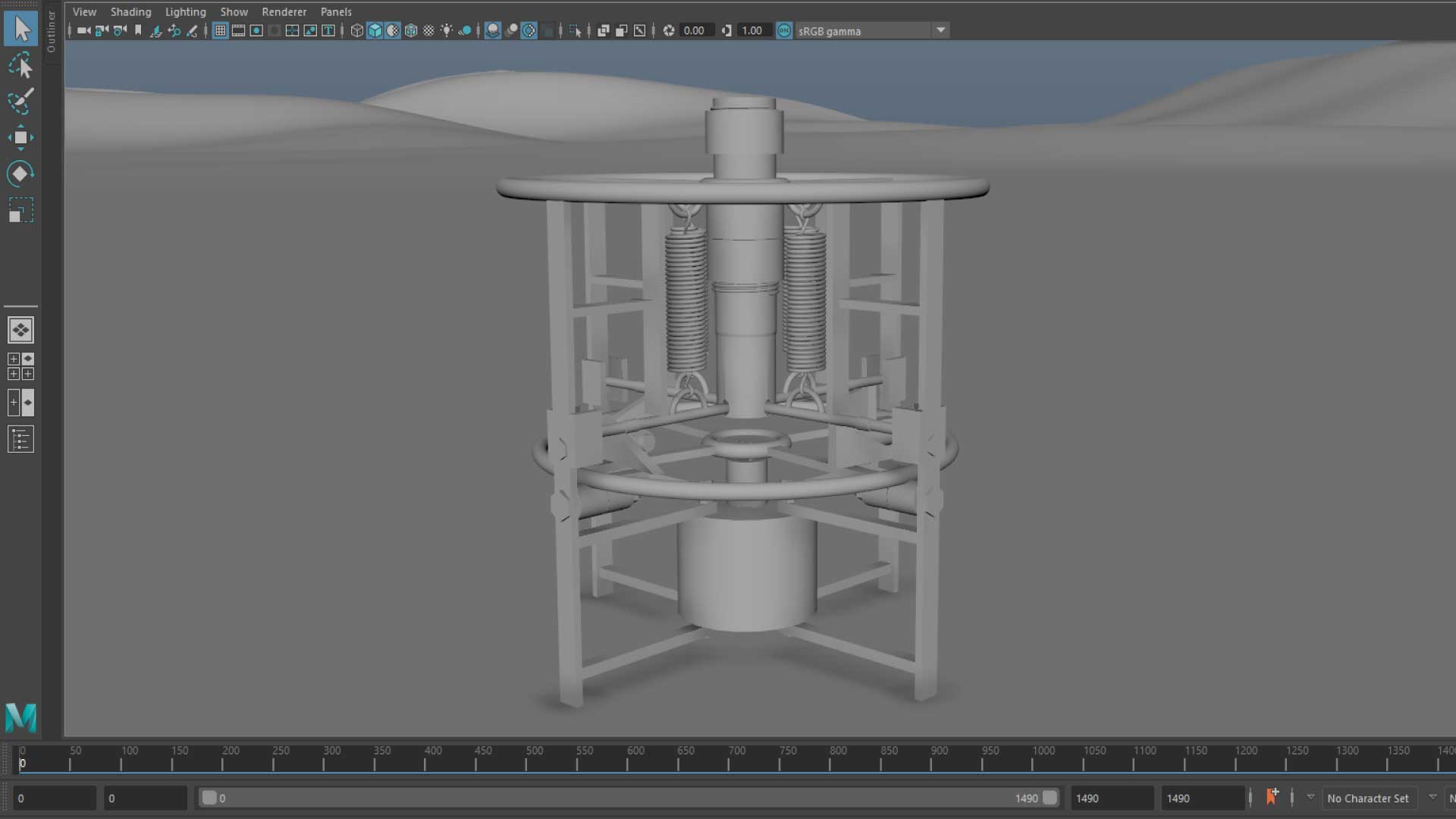The image size is (1456, 819).
Task: Select the arrow Select tool
Action: coord(20,29)
